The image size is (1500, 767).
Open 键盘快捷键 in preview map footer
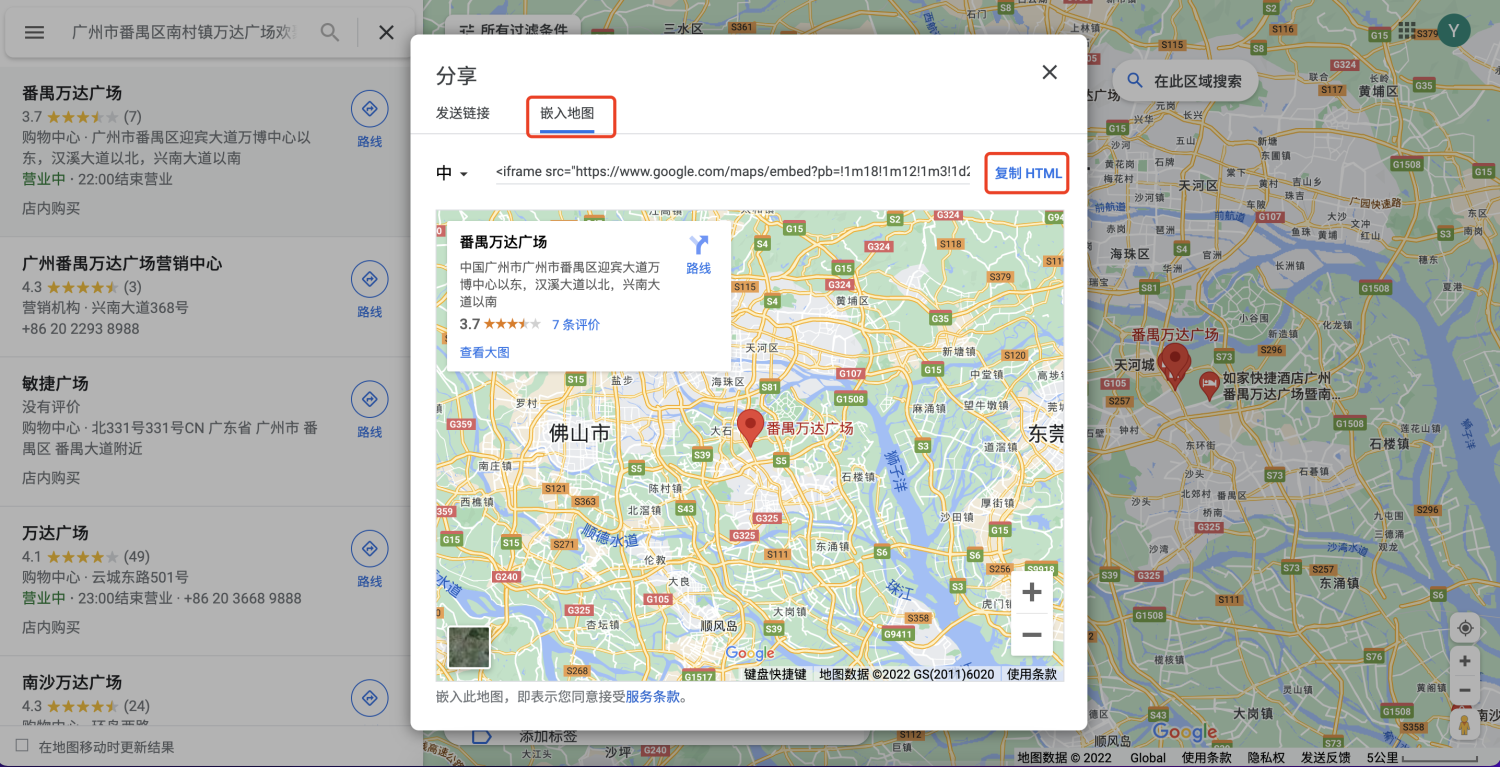775,674
